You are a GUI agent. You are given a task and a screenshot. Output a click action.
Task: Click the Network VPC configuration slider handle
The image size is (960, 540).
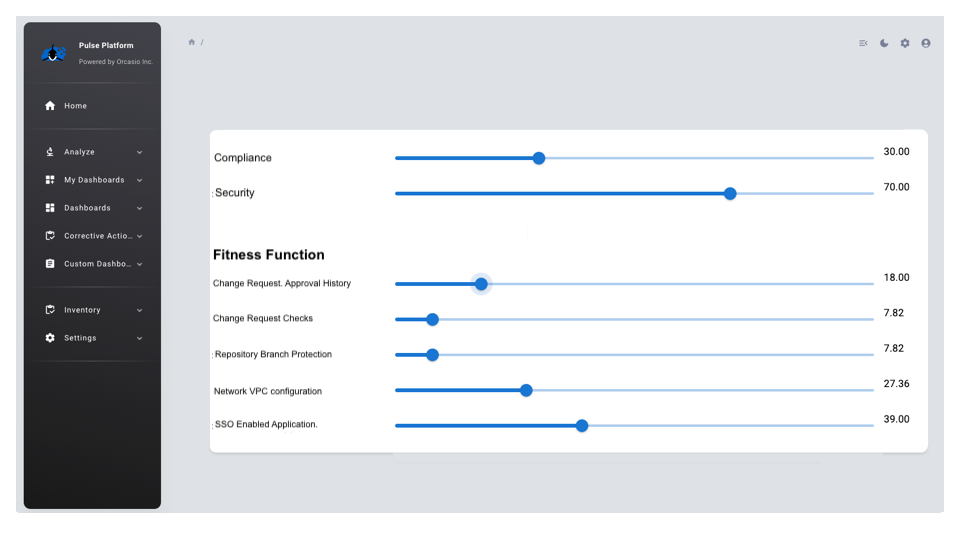pos(526,390)
